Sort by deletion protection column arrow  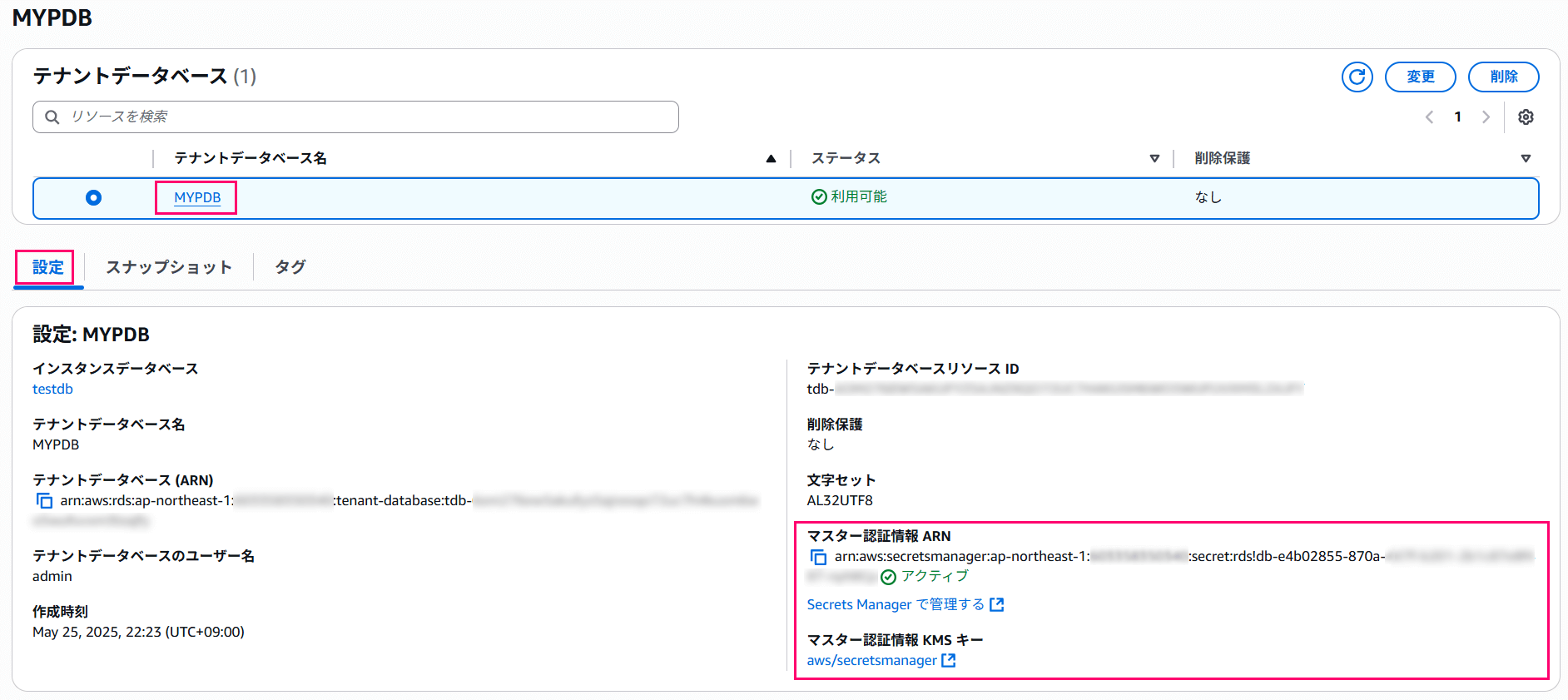pyautogui.click(x=1526, y=158)
